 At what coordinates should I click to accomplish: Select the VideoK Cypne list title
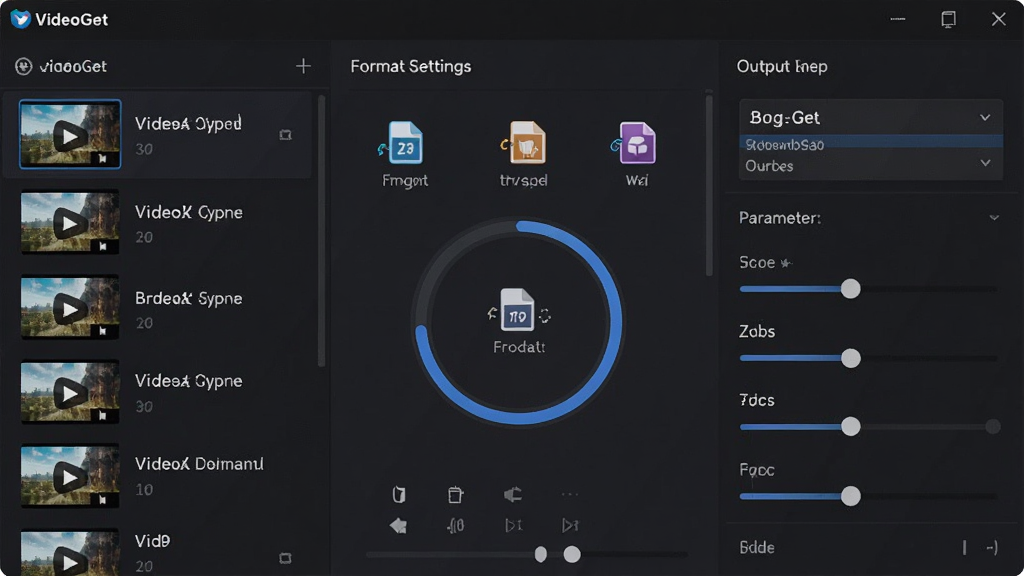[x=189, y=212]
